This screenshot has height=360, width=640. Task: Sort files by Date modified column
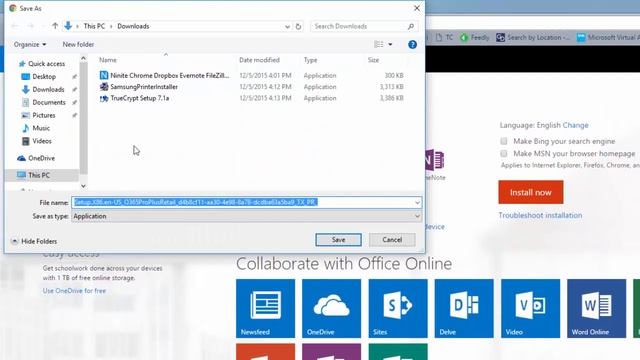pos(259,60)
